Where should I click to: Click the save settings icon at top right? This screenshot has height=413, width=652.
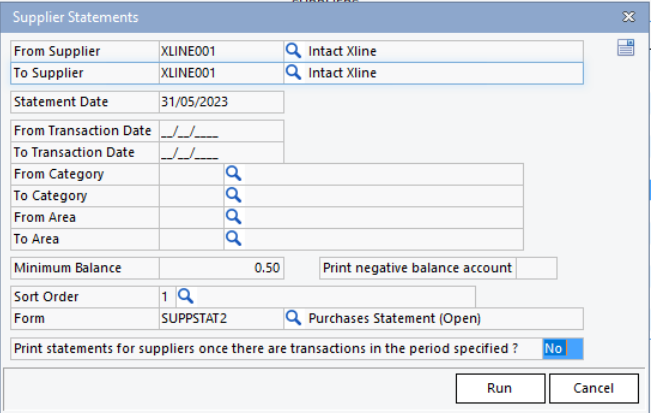tap(625, 47)
